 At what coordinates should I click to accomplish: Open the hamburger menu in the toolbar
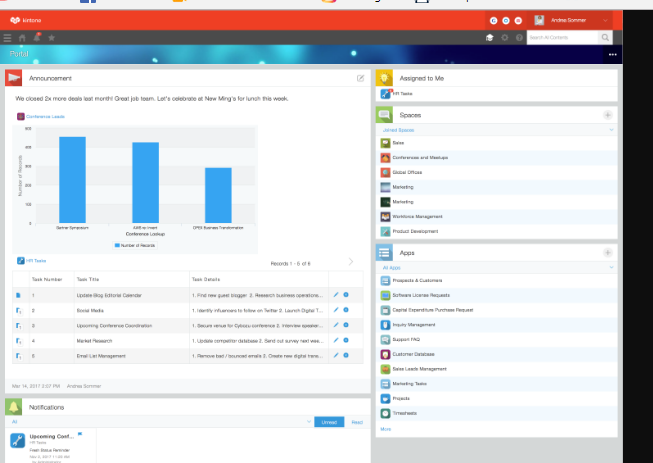8,37
